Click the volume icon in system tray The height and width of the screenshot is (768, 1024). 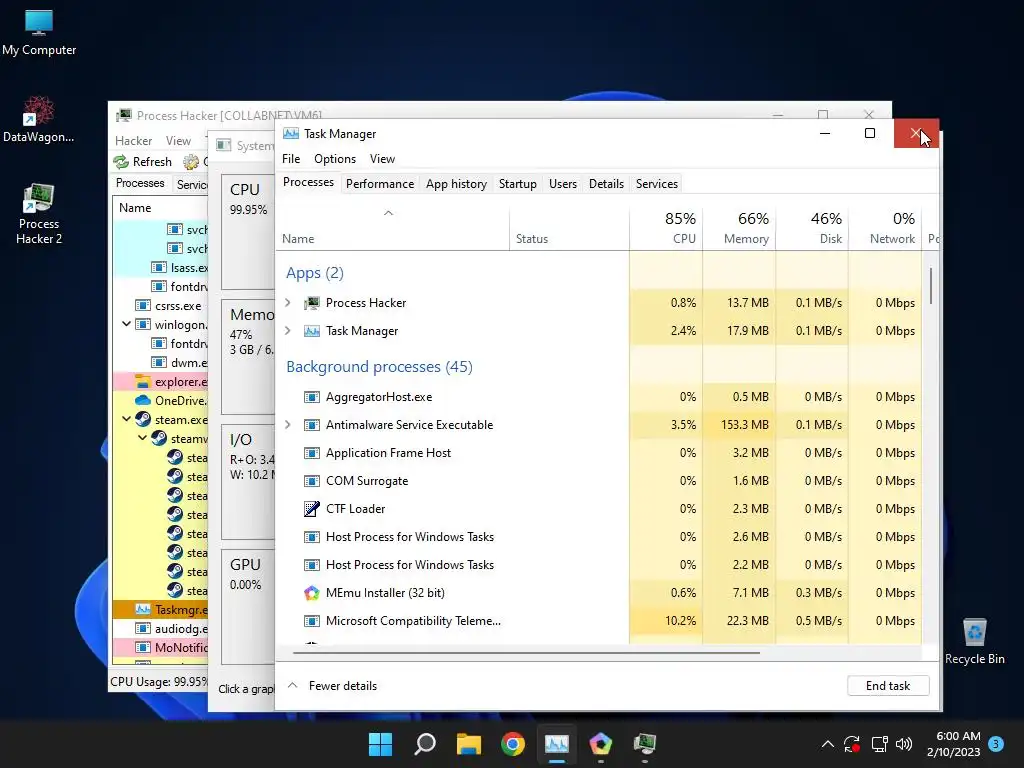pyautogui.click(x=904, y=744)
